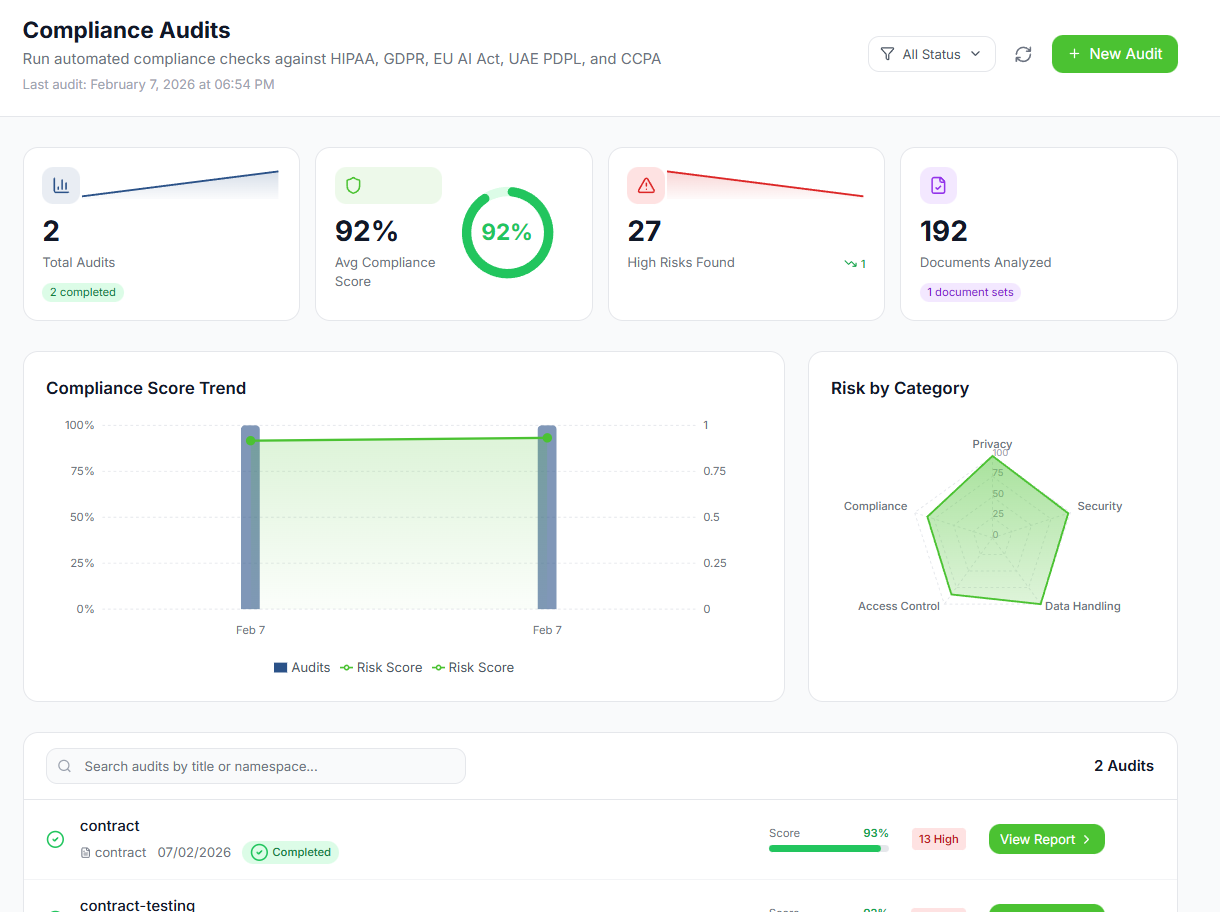Click the document icon on Documents Analyzed card
1220x912 pixels.
click(938, 185)
